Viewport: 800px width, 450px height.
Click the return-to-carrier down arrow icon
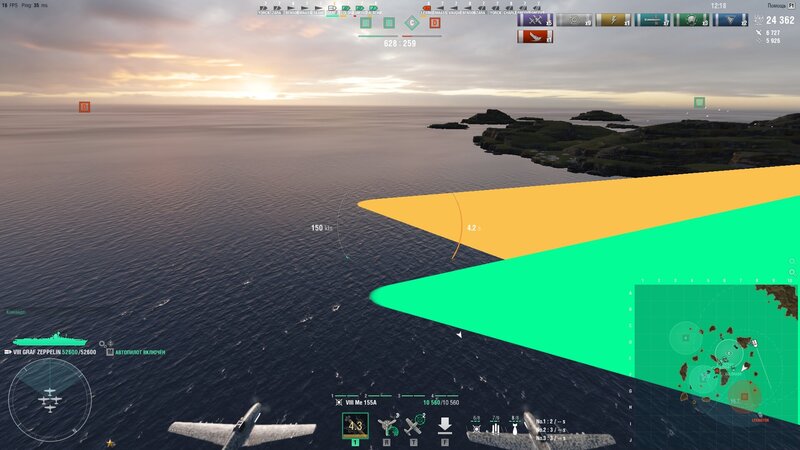point(444,425)
